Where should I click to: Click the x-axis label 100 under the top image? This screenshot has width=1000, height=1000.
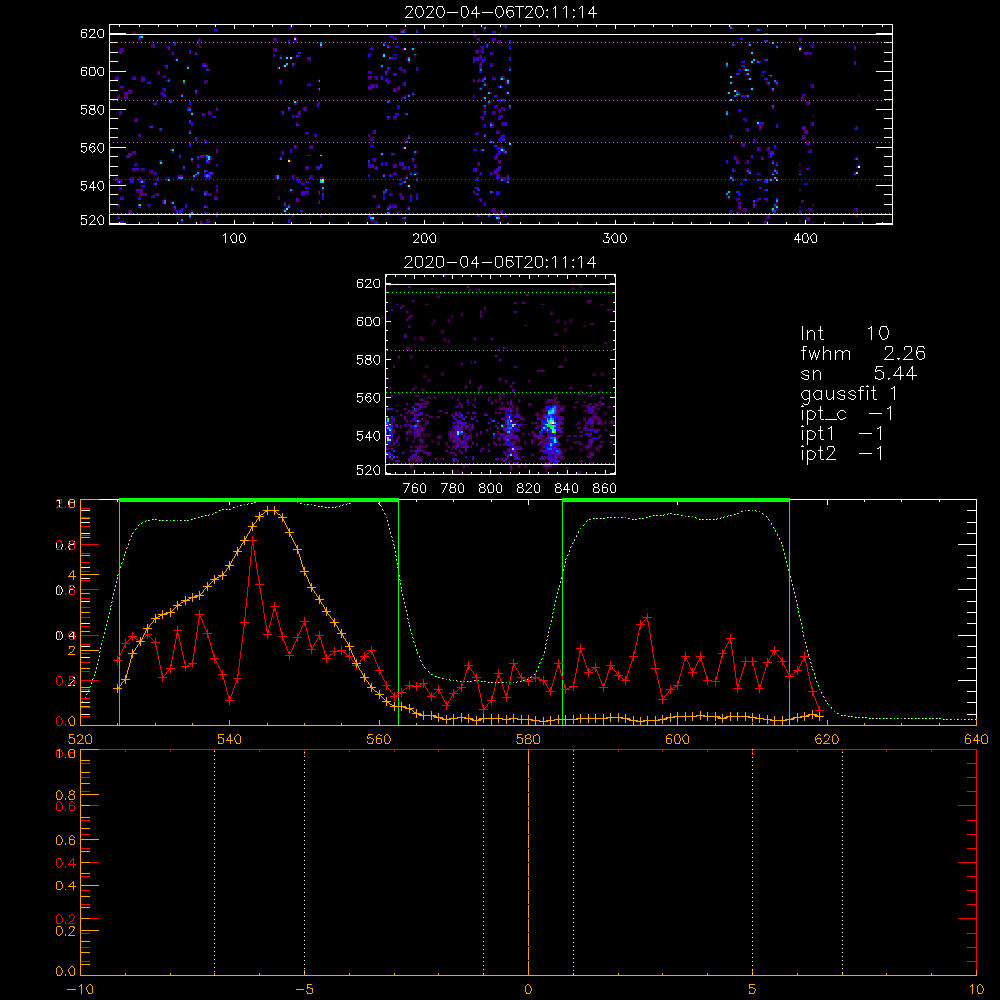234,239
